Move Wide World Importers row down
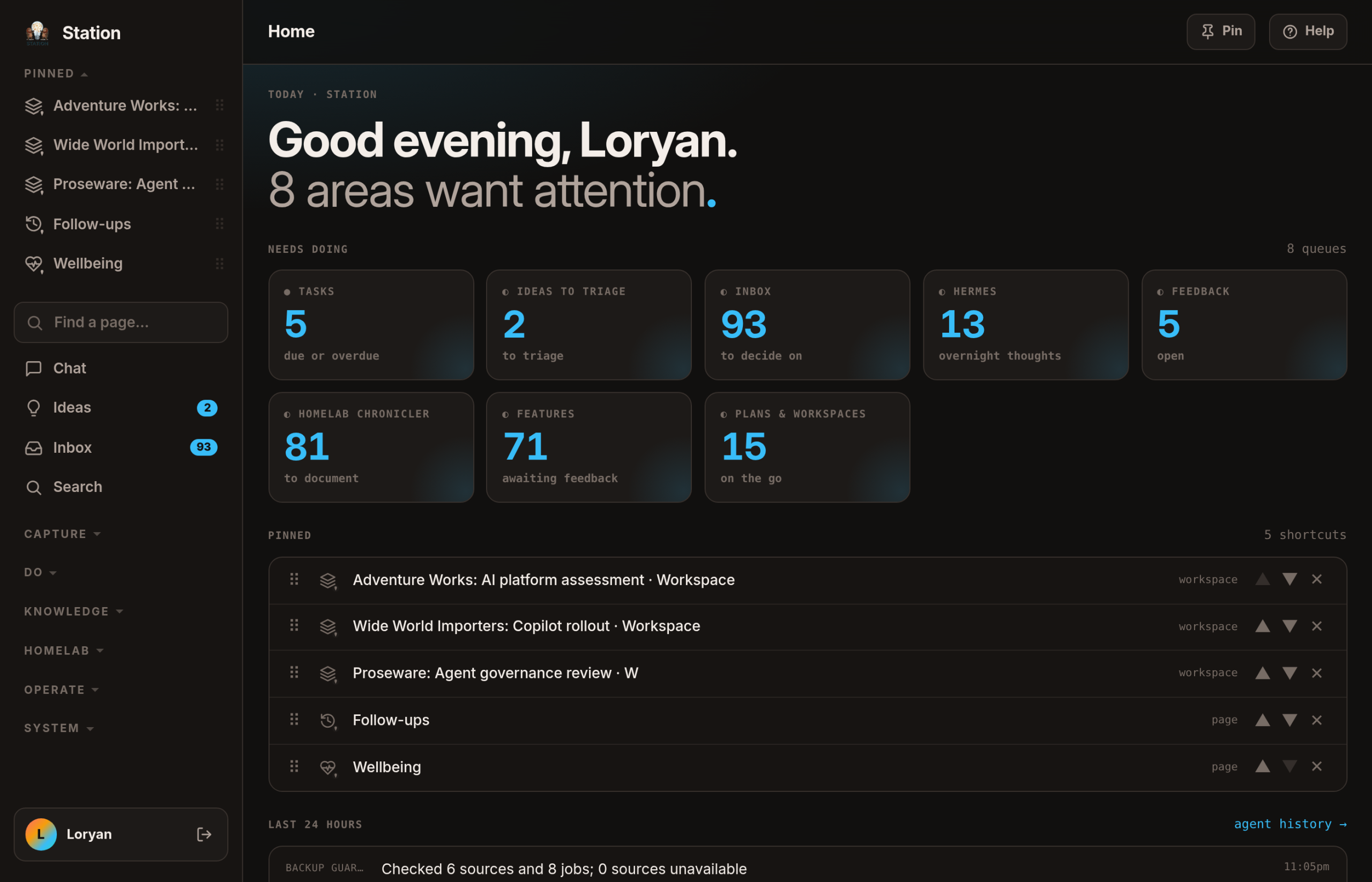This screenshot has height=882, width=1372. 1289,626
